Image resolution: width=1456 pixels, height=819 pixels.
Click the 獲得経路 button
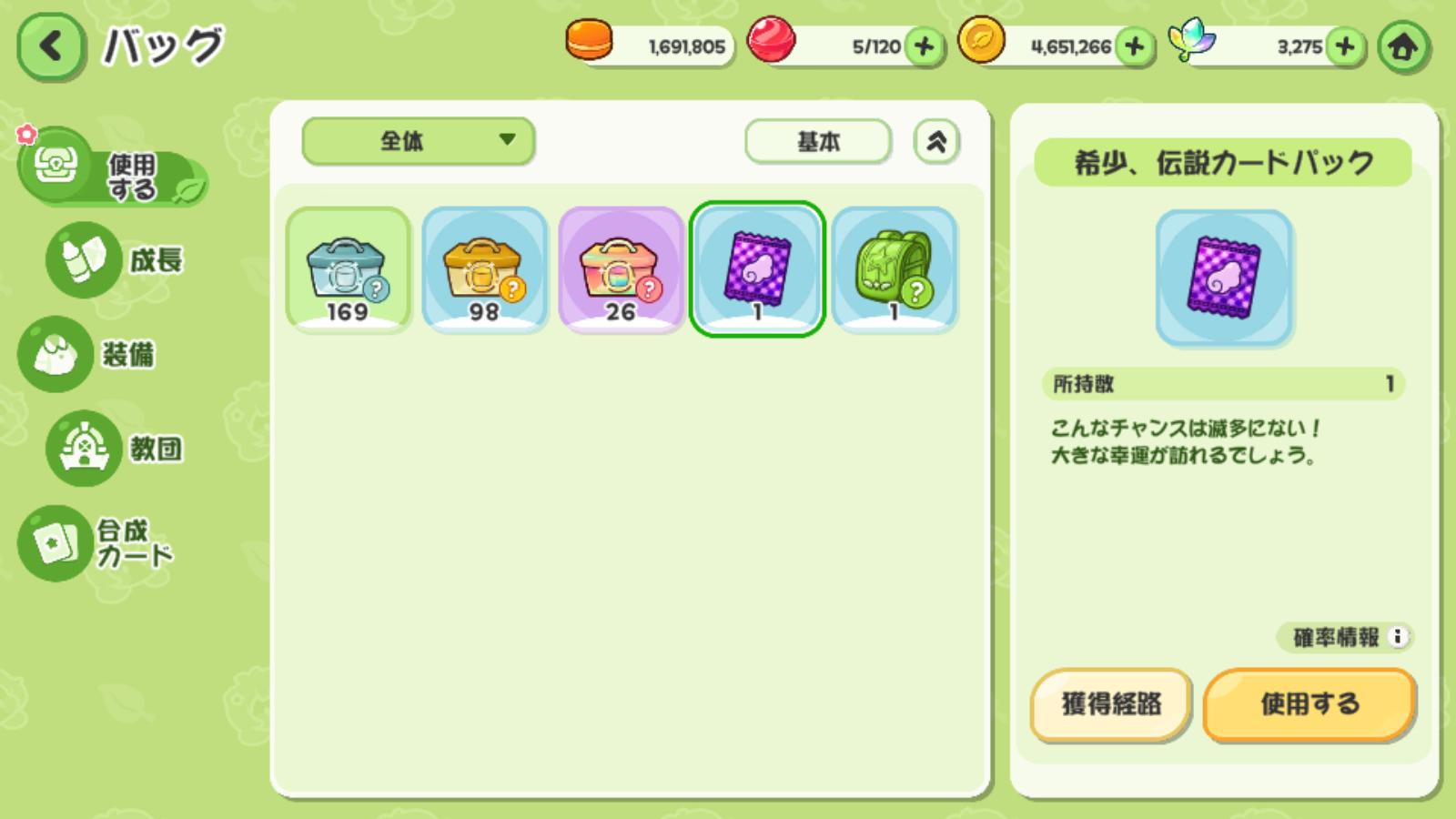pyautogui.click(x=1111, y=704)
